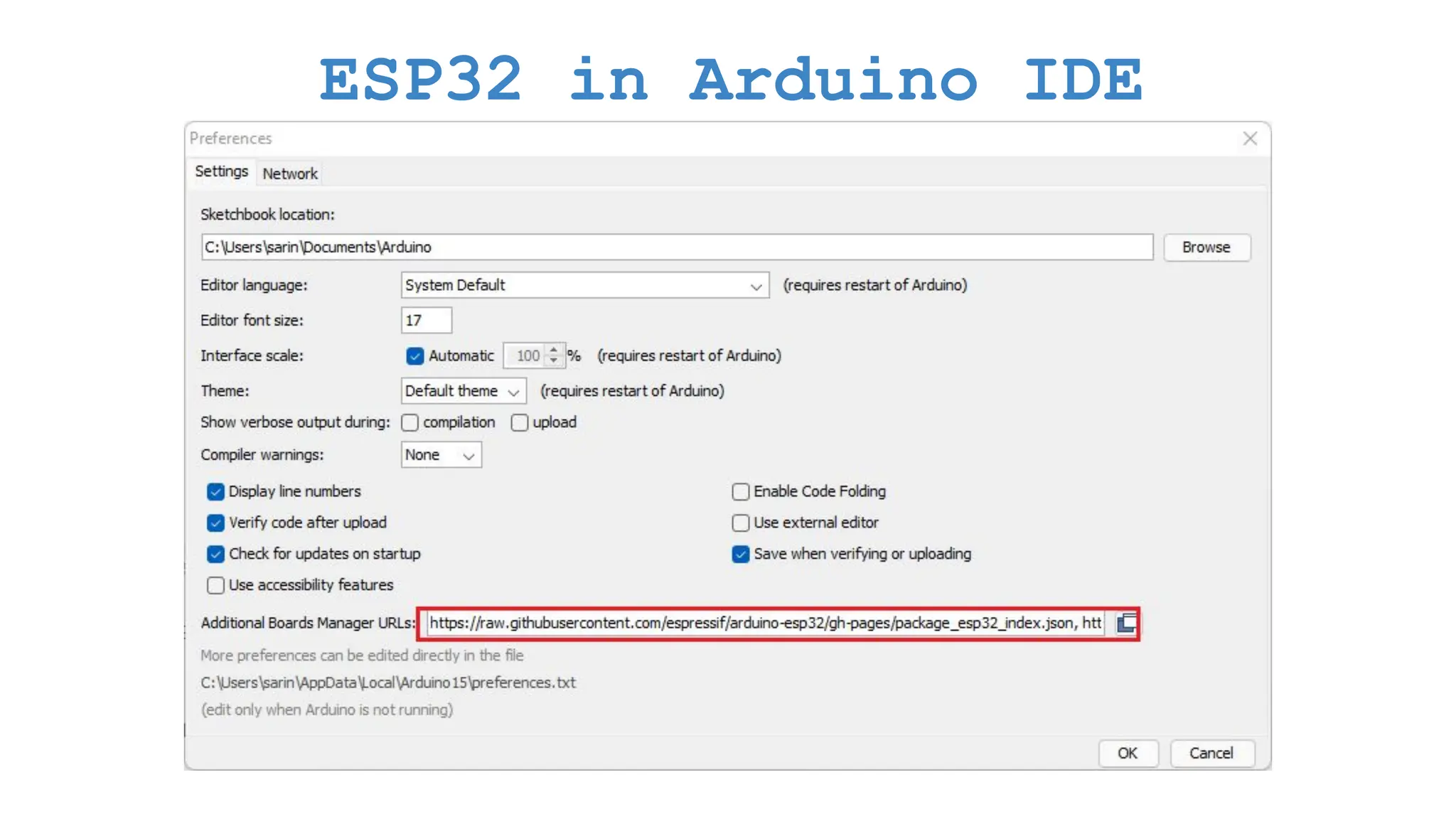Close the Preferences dialog with the X
1456x819 pixels.
(1250, 139)
